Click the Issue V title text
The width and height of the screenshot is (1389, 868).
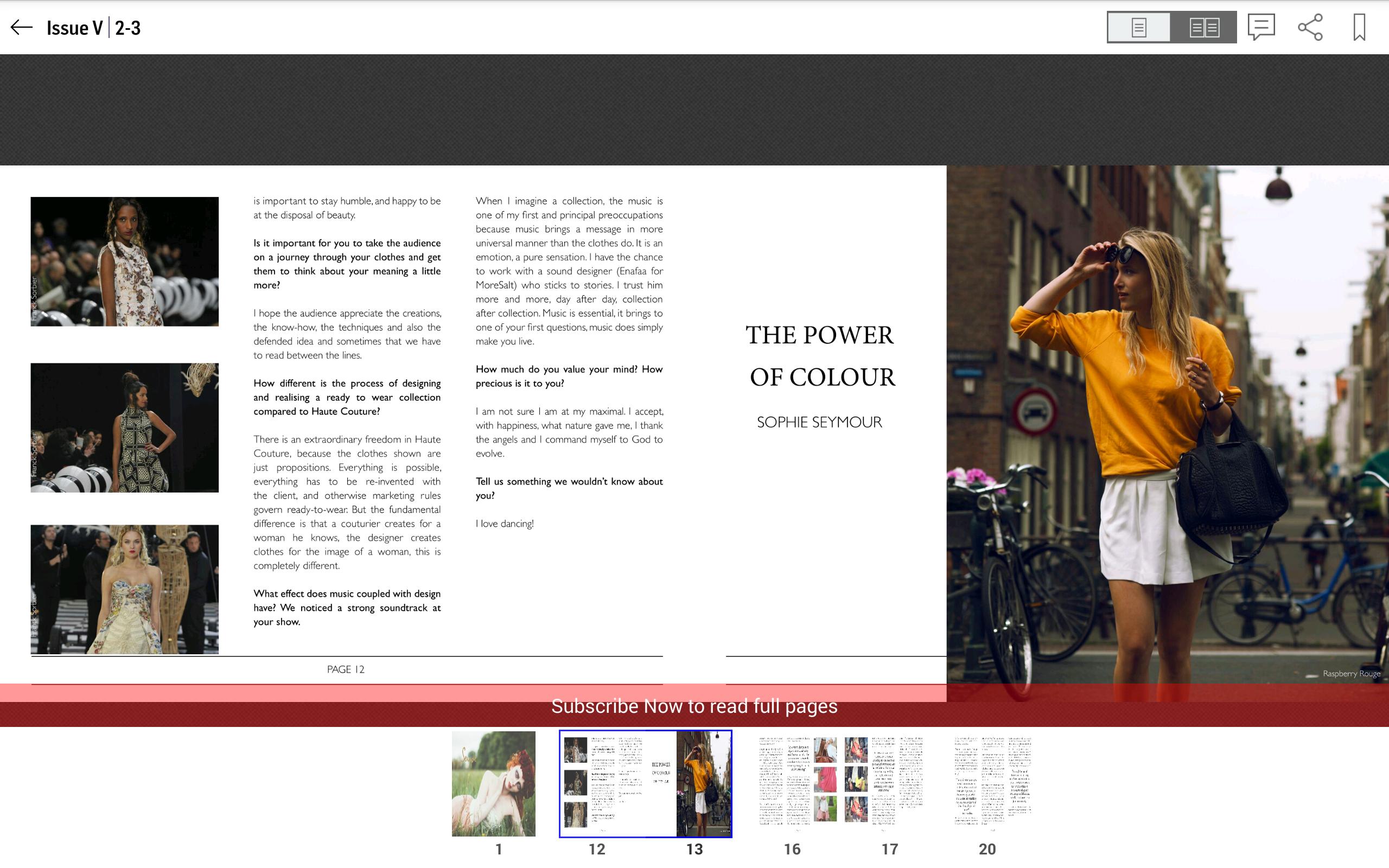(75, 28)
